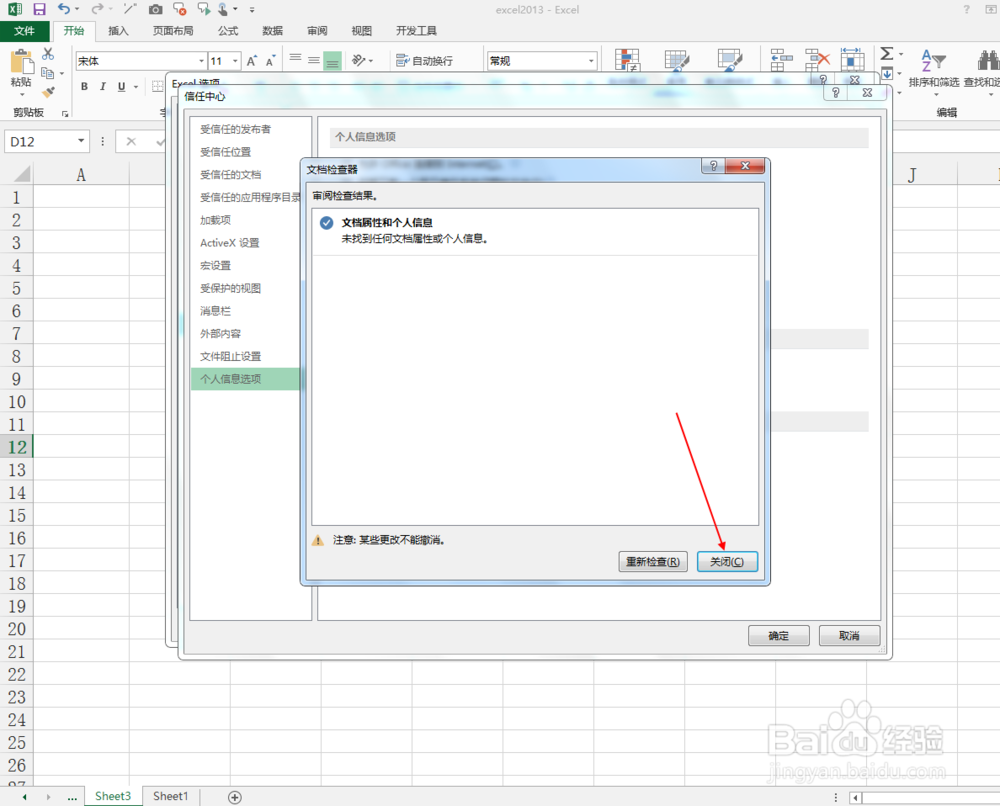Click 关闭(C) in the 文档检查器 dialog
The width and height of the screenshot is (1000, 806).
pos(727,561)
